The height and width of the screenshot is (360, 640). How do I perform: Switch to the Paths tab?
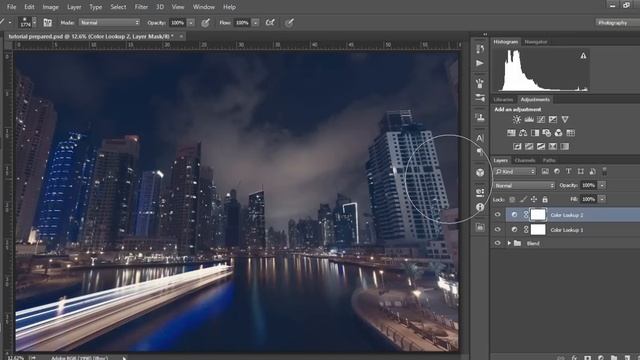[549, 160]
